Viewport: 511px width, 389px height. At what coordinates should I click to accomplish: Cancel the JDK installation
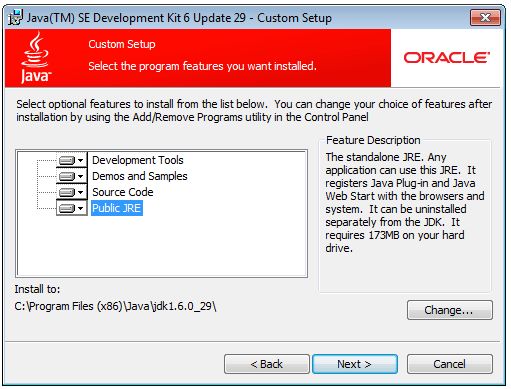coord(449,364)
